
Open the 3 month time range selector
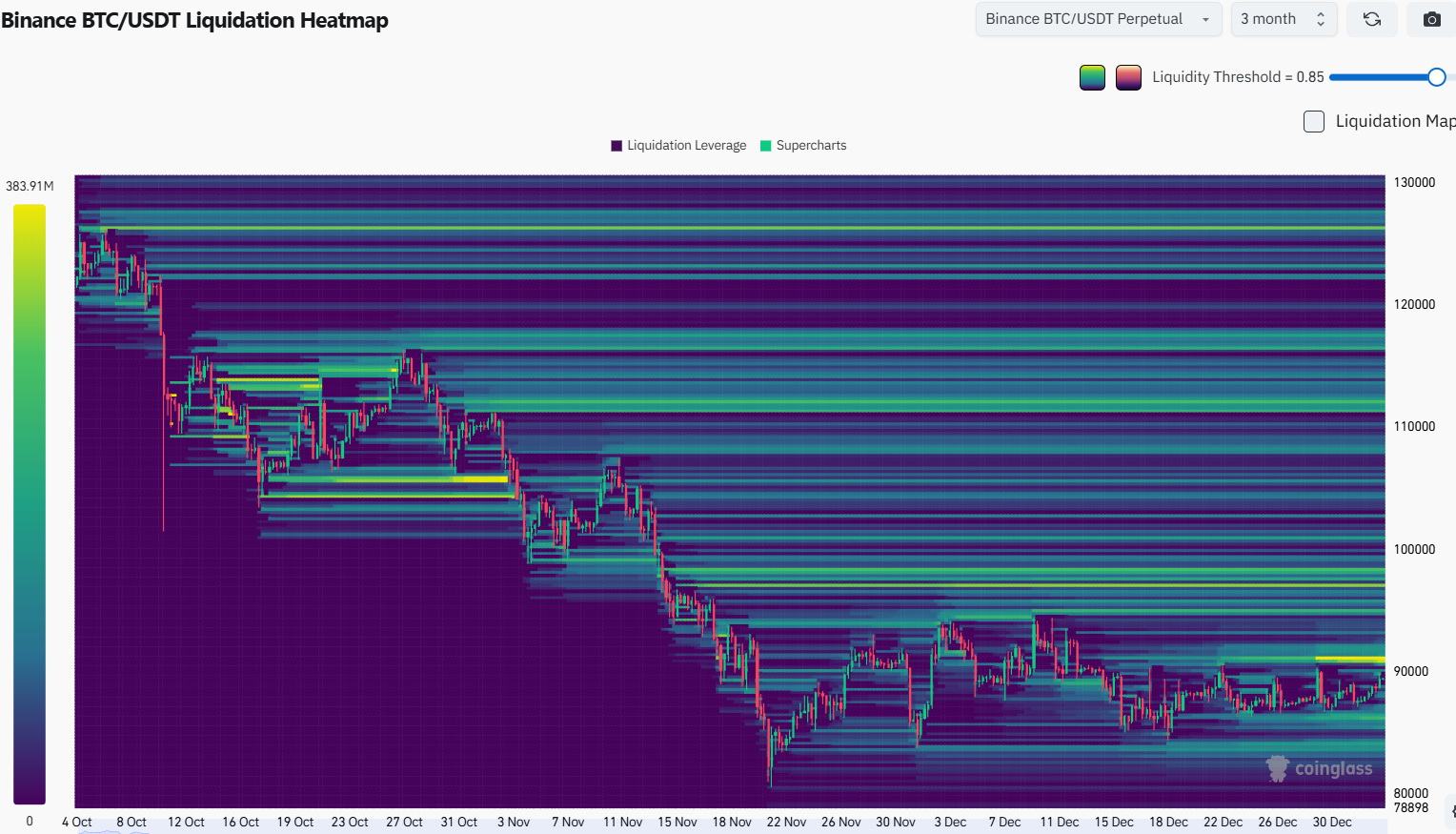1268,19
